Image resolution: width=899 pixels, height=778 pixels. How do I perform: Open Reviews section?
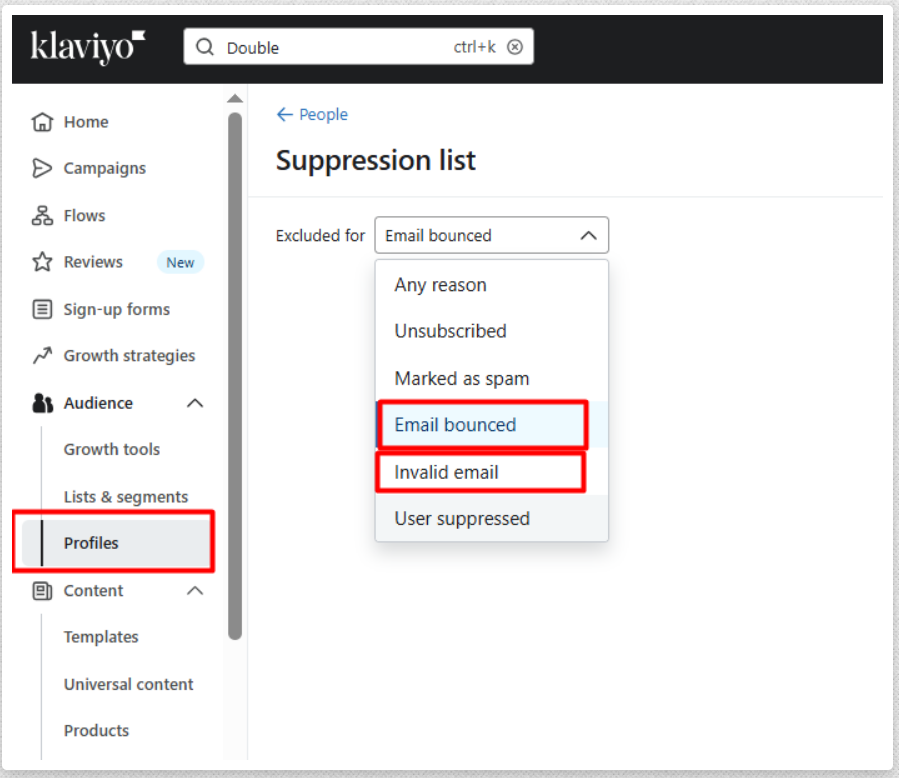(93, 262)
